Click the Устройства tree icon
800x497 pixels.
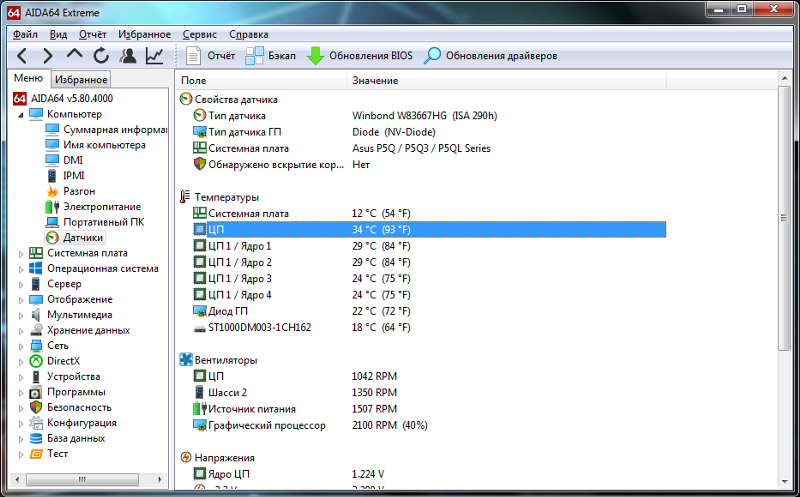coord(36,377)
